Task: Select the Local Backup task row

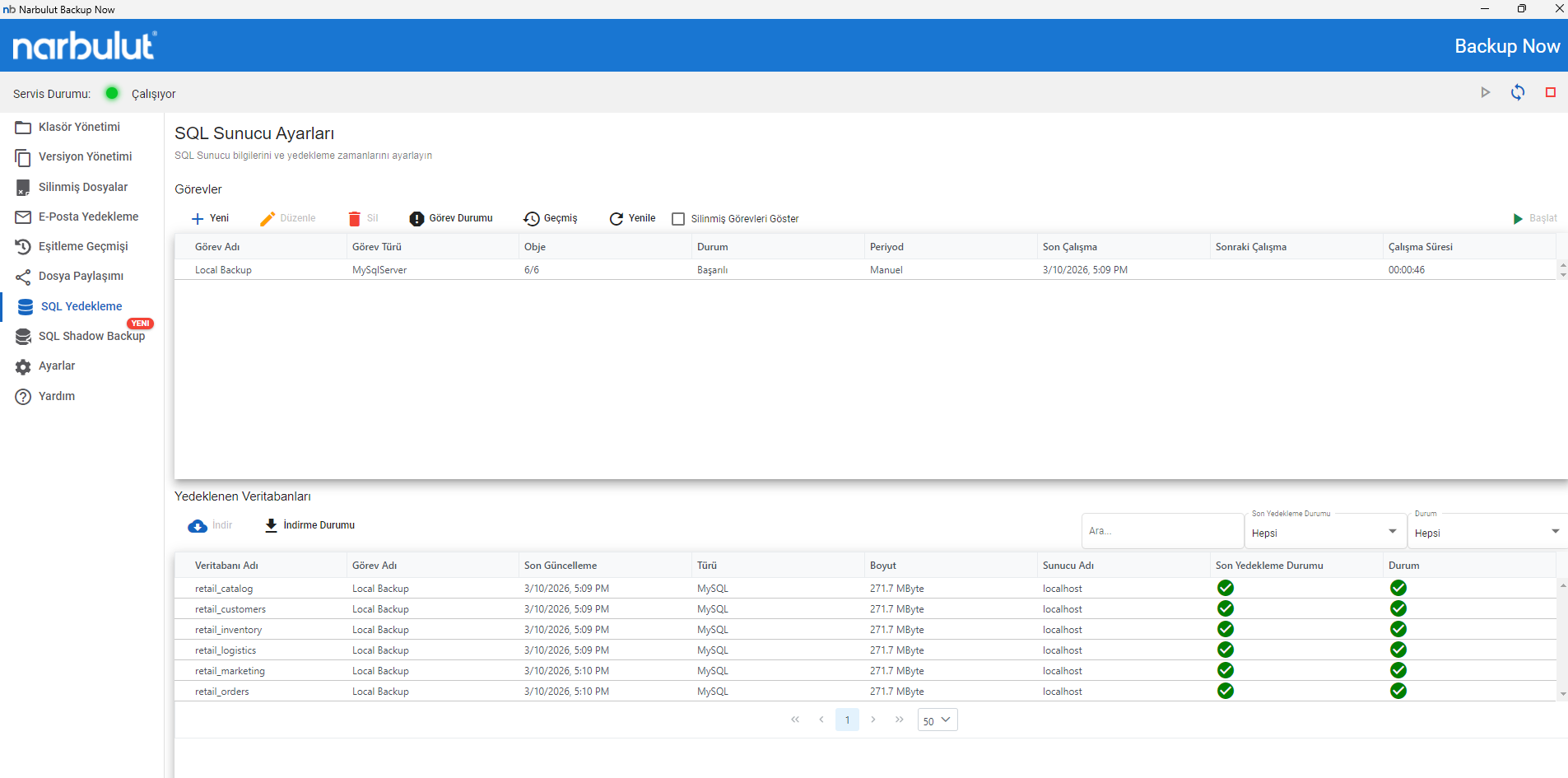Action: 223,270
